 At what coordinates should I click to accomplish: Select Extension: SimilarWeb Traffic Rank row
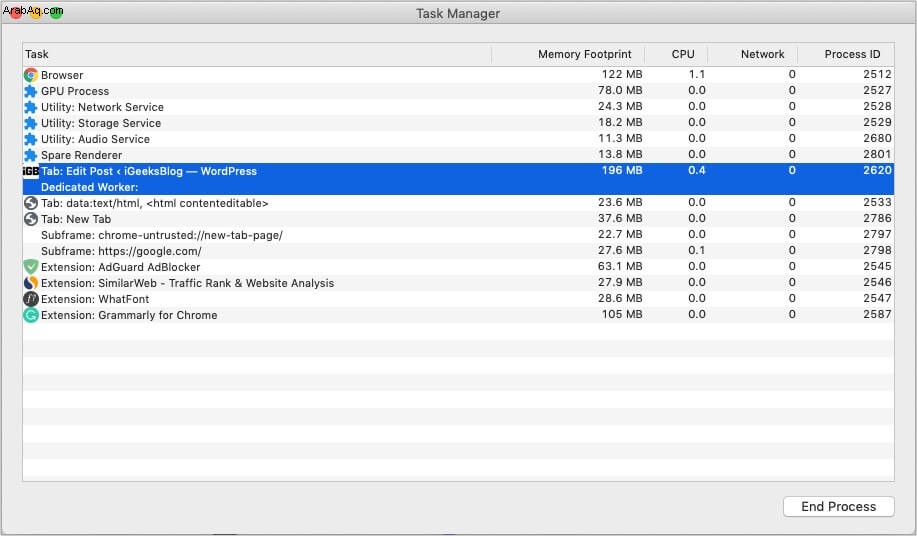(458, 283)
